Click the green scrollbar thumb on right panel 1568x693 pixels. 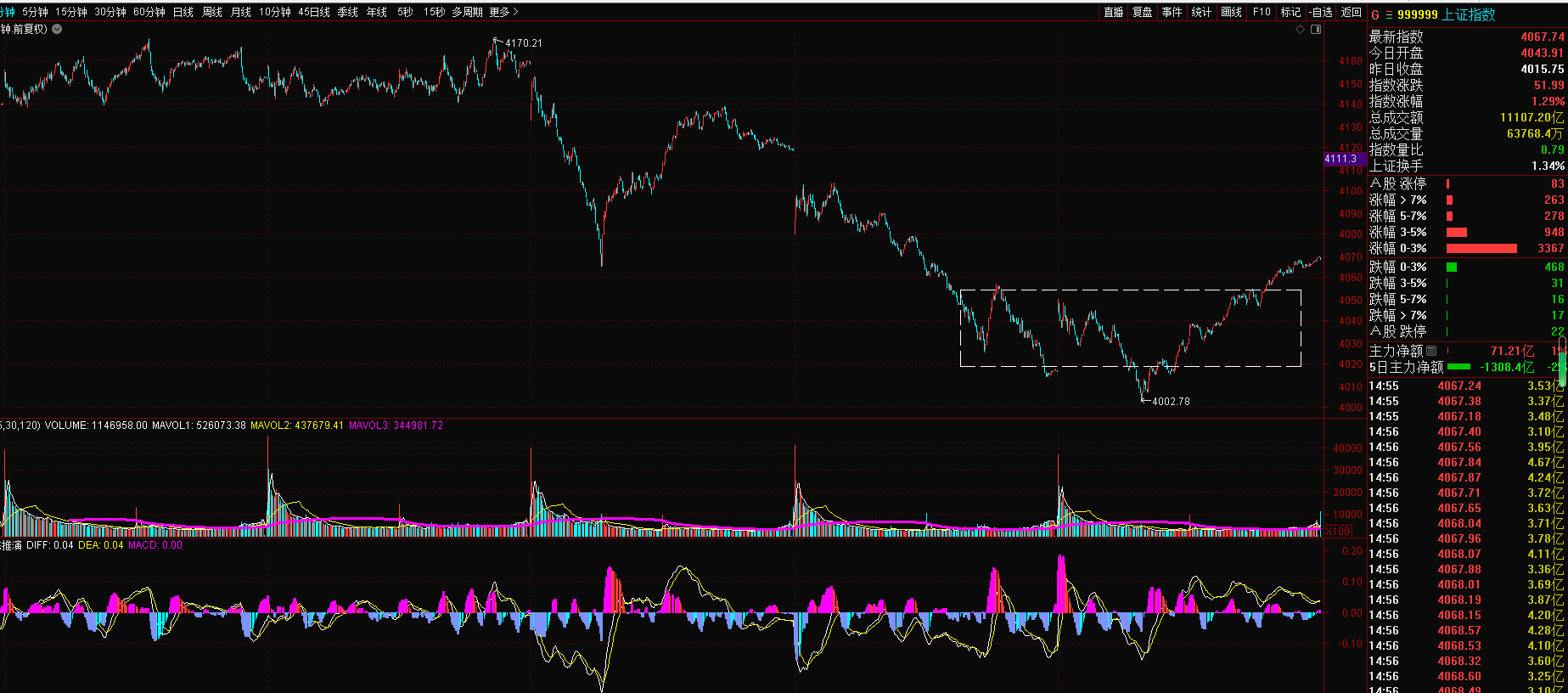[x=1562, y=361]
